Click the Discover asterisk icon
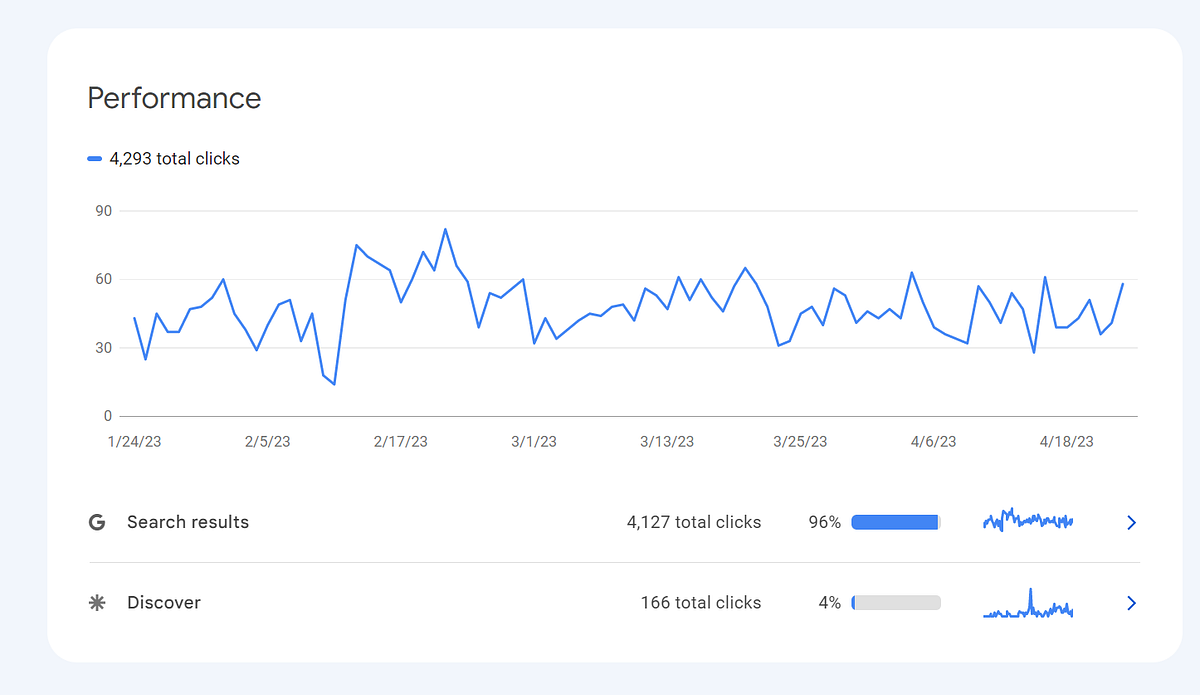The image size is (1200, 695). (x=97, y=603)
